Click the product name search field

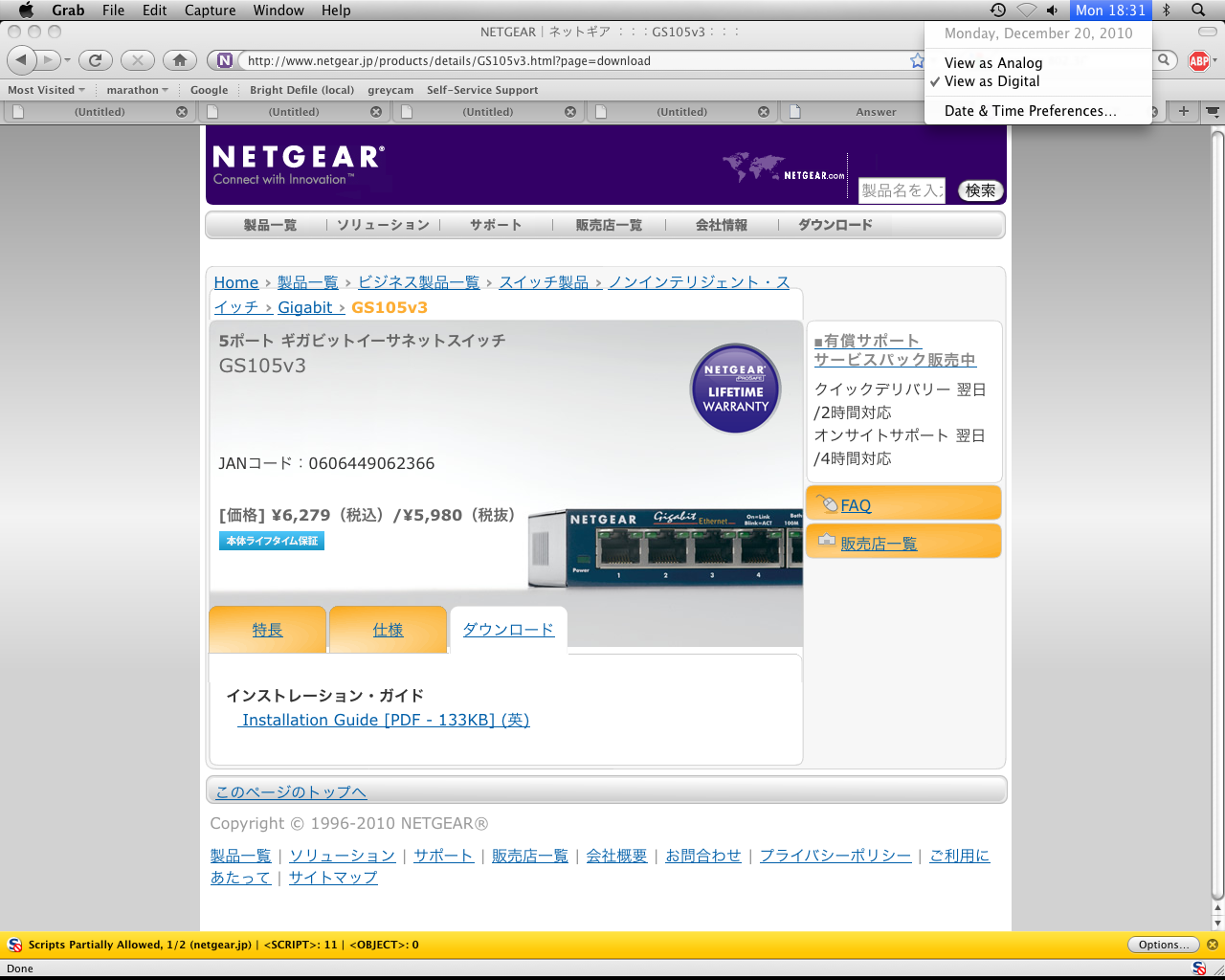pyautogui.click(x=902, y=190)
